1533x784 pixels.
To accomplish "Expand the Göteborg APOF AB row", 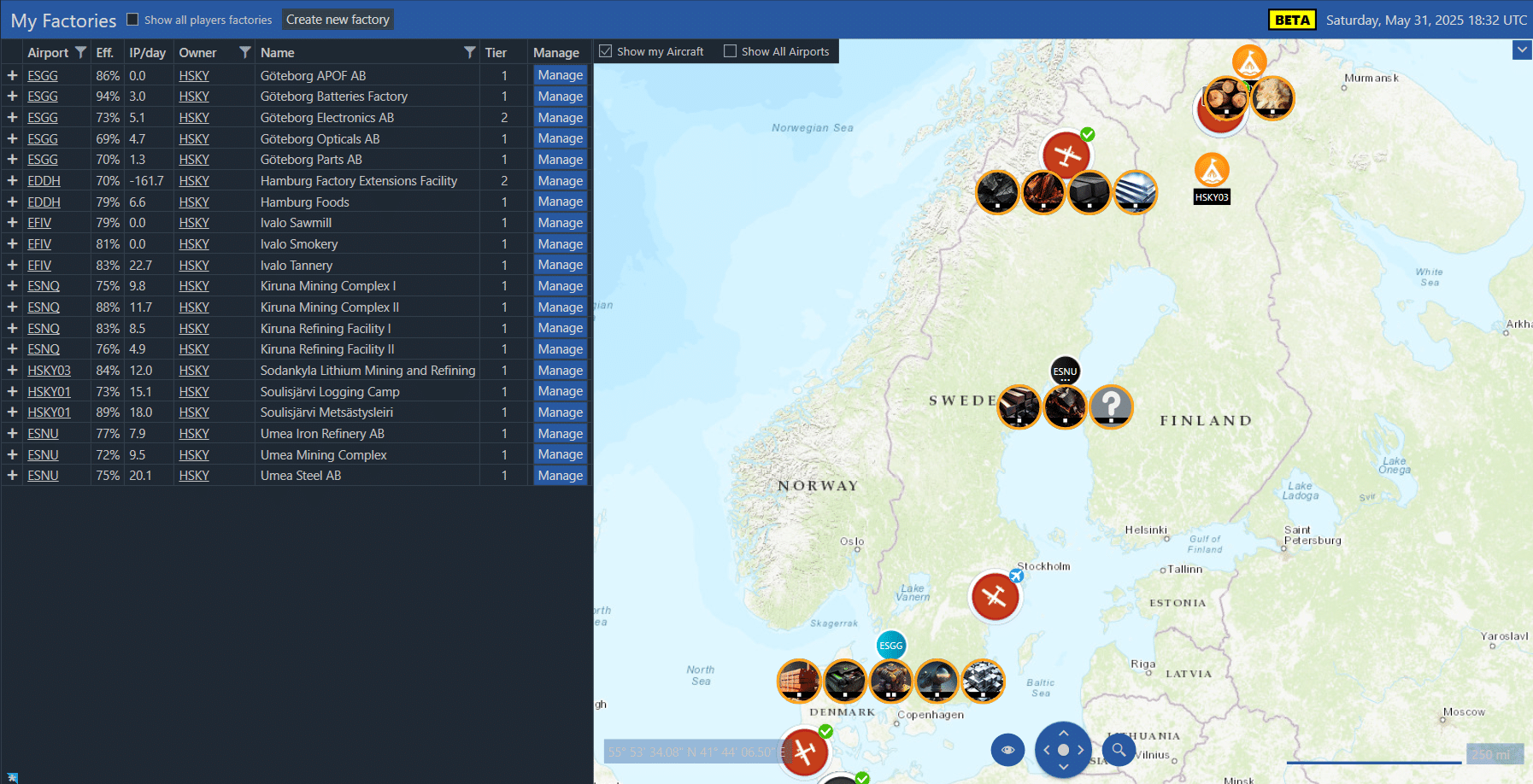I will pos(12,75).
